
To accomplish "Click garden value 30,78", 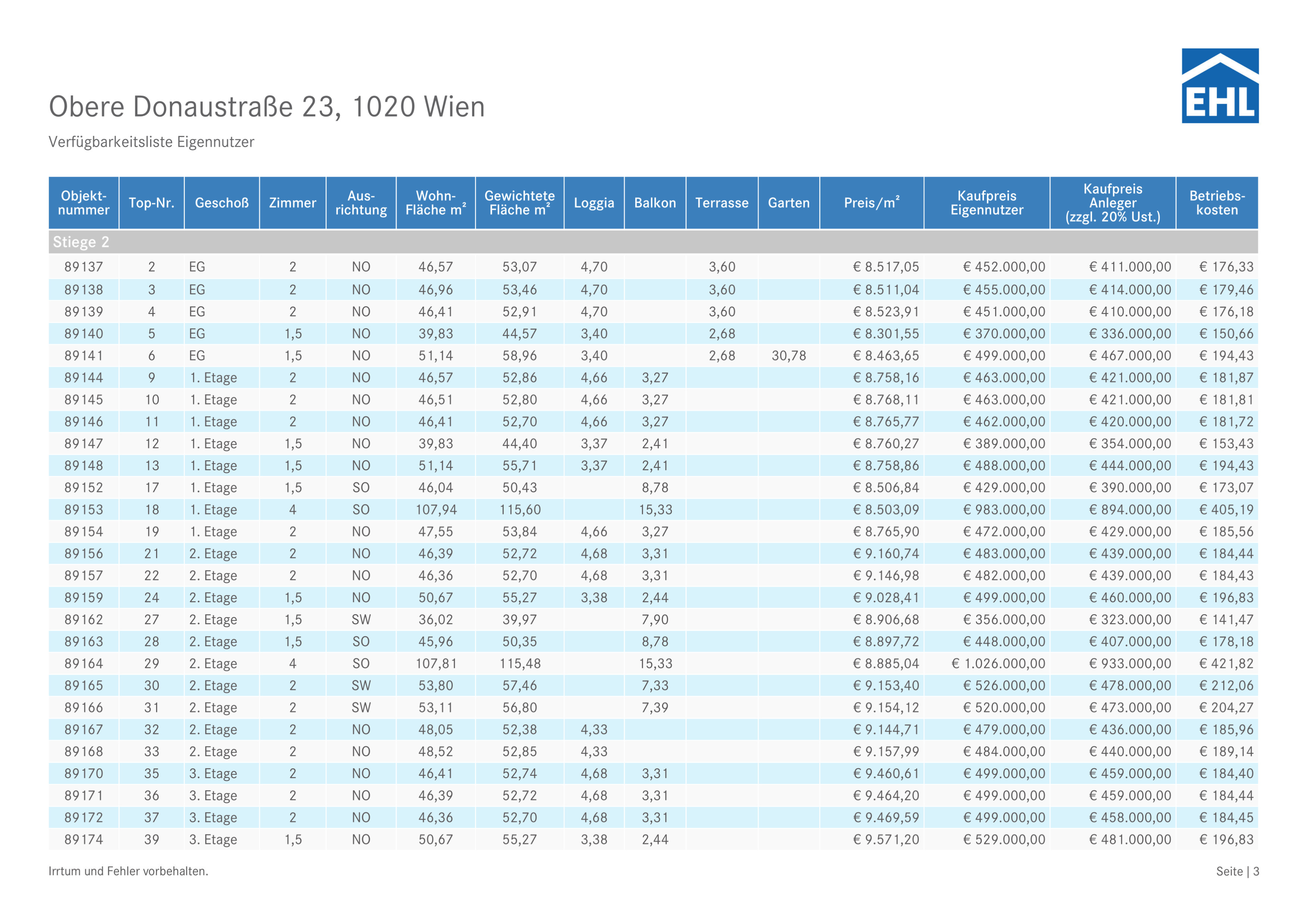I will (789, 356).
